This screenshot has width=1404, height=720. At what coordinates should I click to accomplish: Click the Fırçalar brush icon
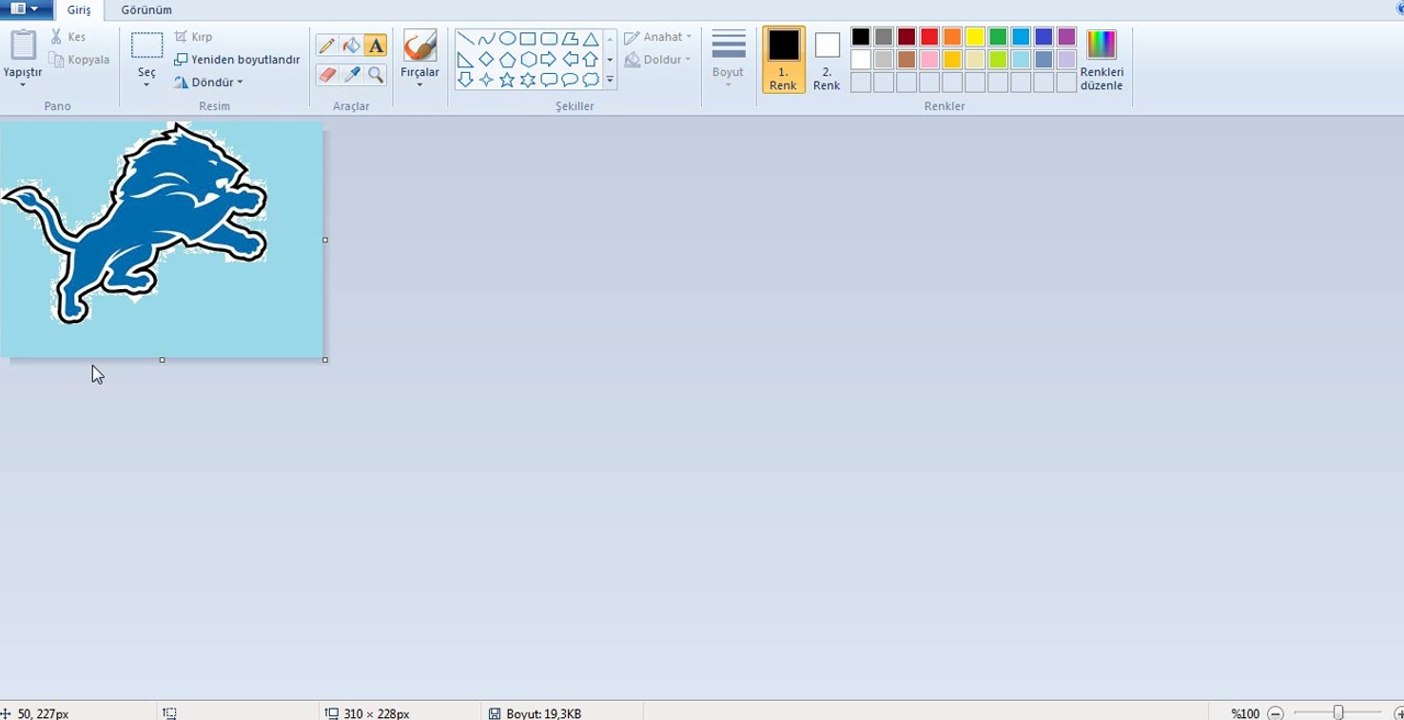coord(420,46)
